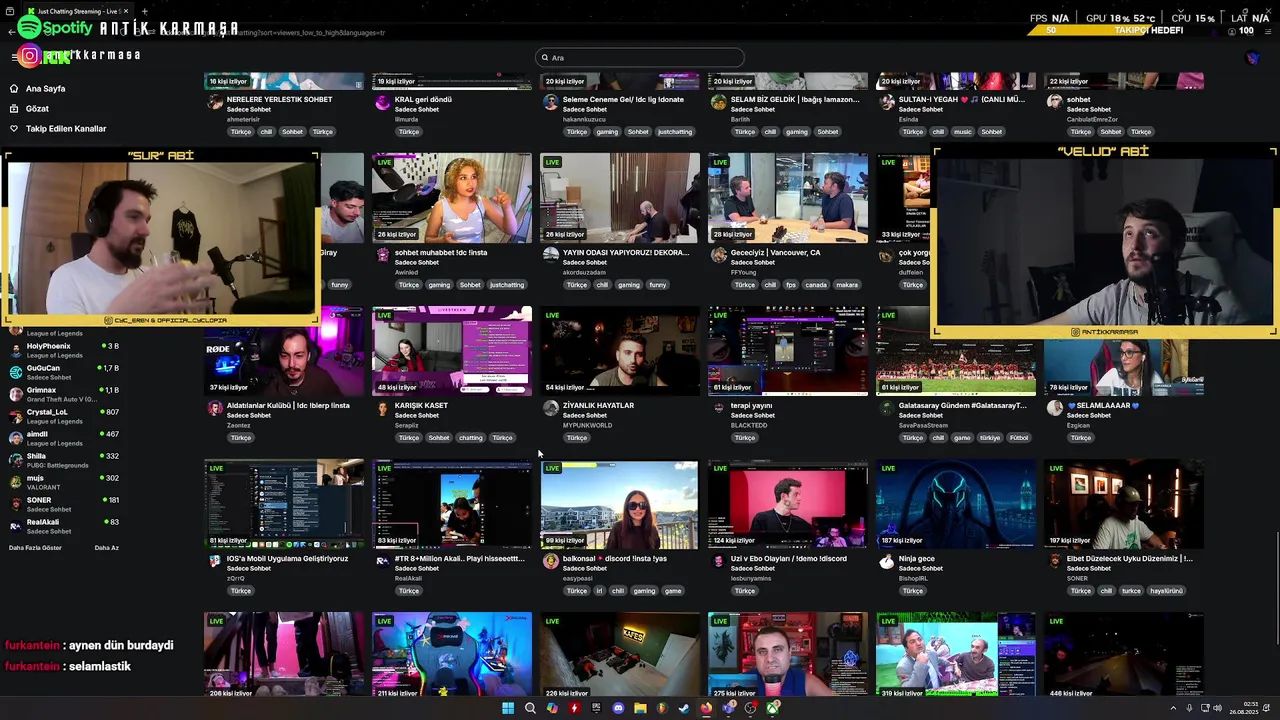Open a new browser tab with plus
Viewport: 1280px width, 720px height.
pos(145,11)
